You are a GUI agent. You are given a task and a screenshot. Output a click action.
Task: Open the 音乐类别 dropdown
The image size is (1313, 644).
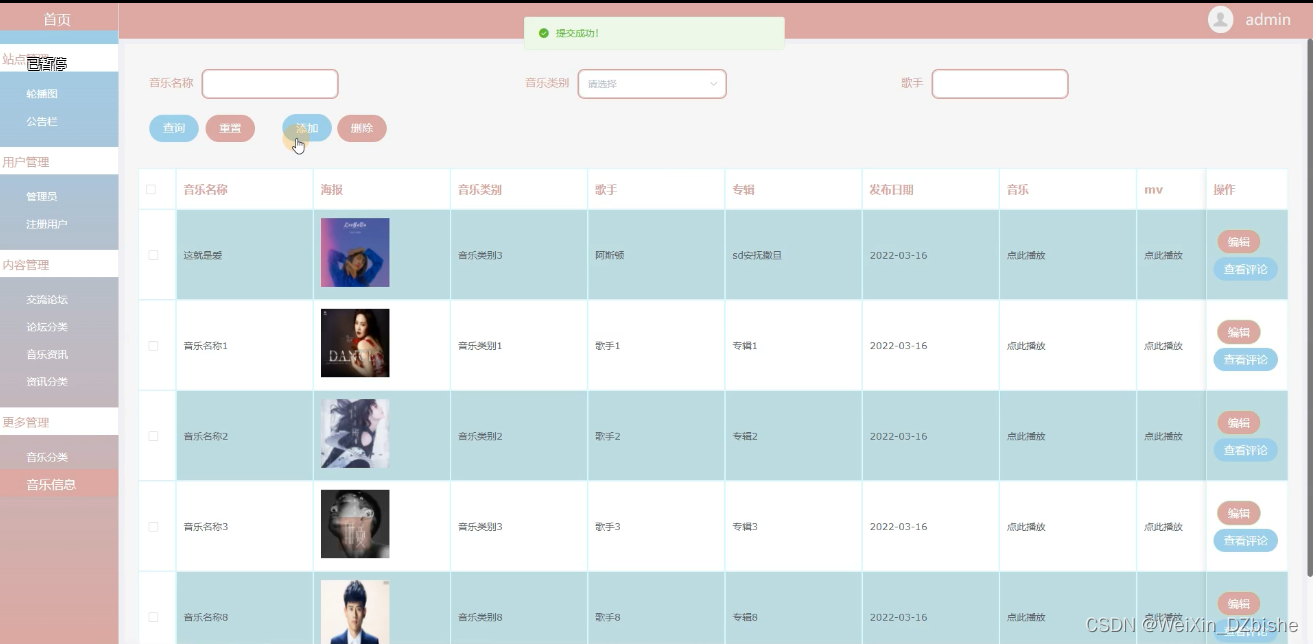(x=652, y=84)
